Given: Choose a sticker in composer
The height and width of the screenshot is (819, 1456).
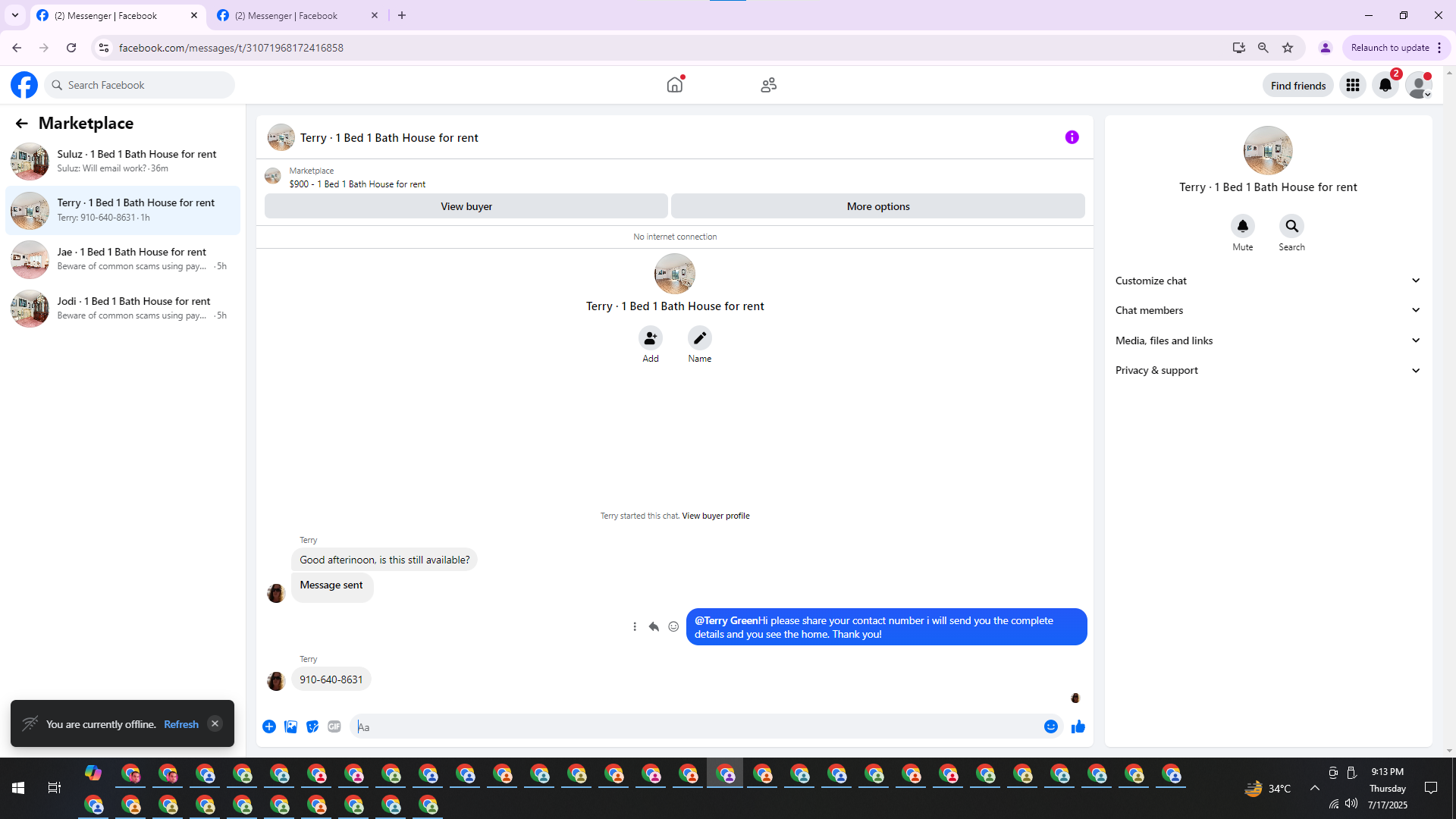Looking at the screenshot, I should tap(312, 726).
